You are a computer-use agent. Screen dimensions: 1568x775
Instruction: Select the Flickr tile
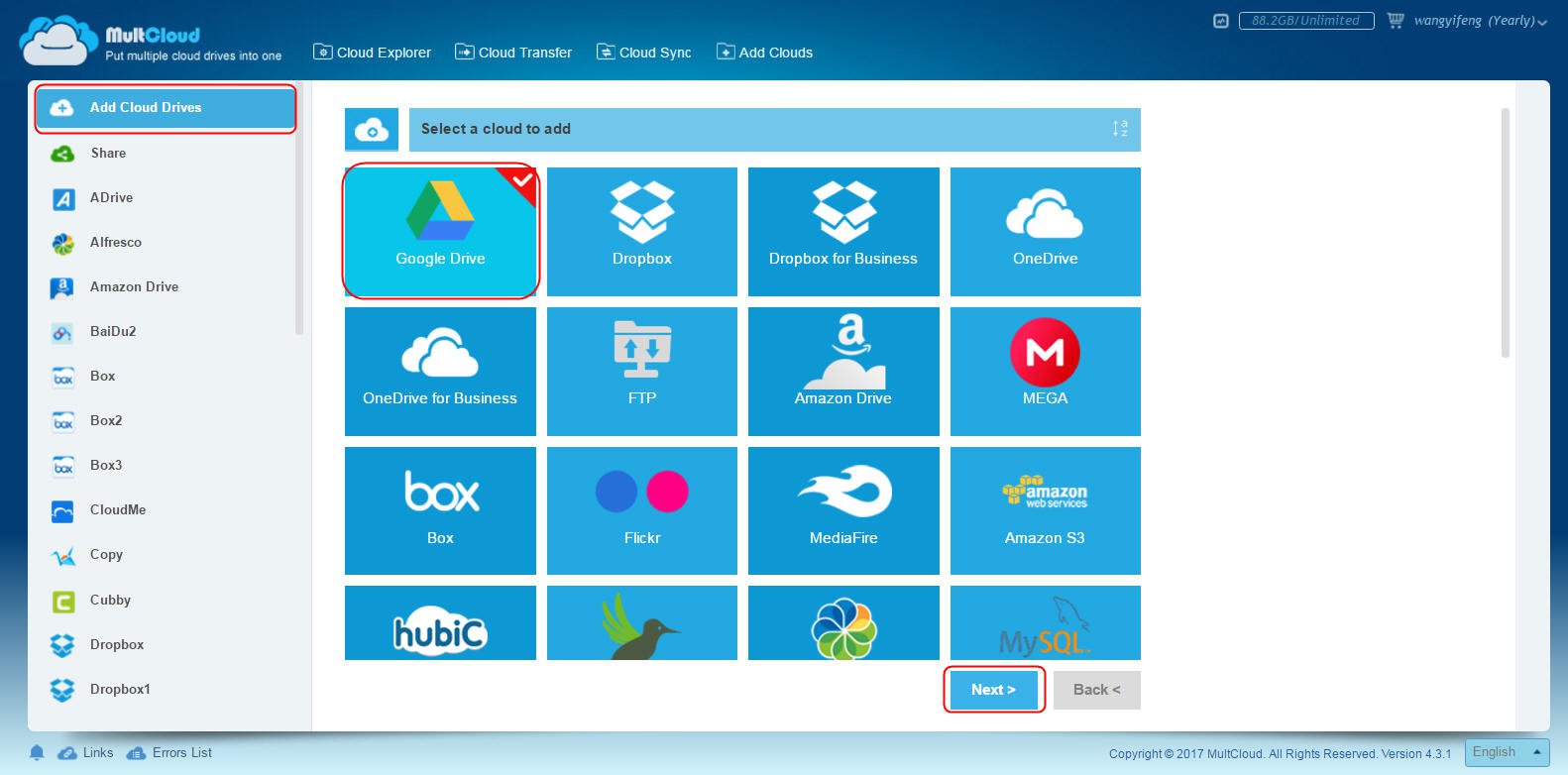tap(642, 511)
